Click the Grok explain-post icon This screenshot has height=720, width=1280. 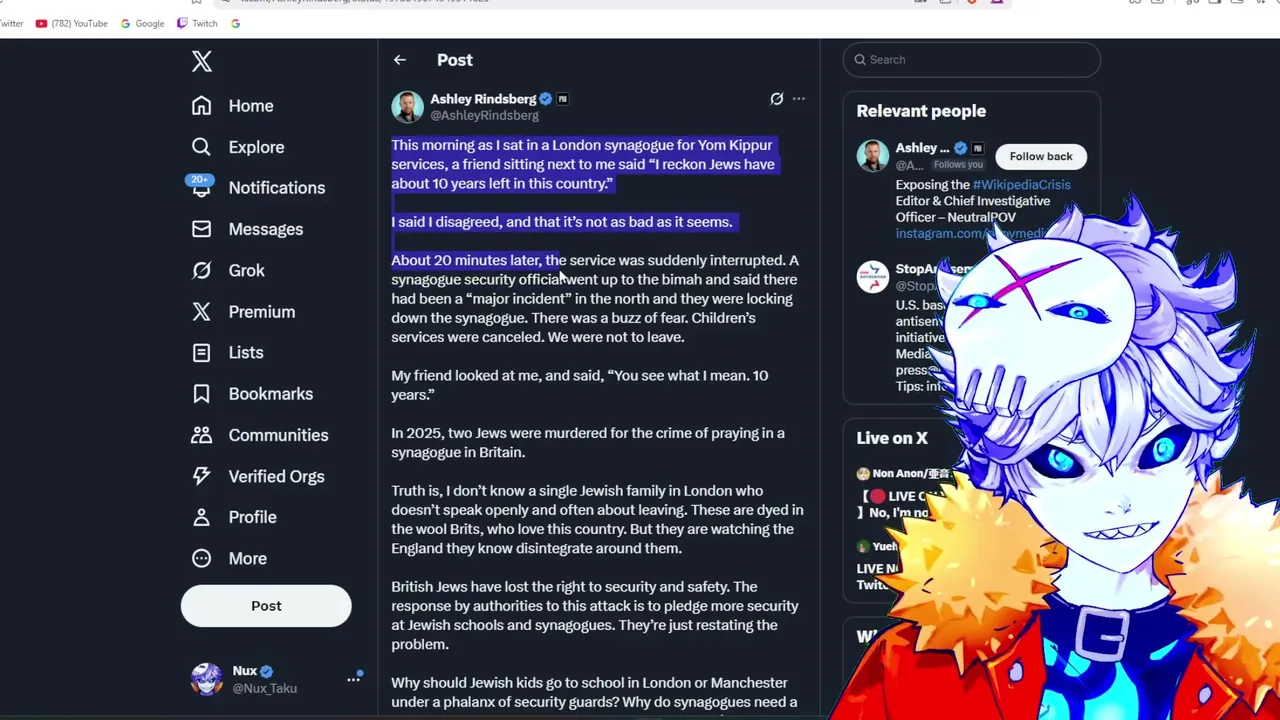777,99
